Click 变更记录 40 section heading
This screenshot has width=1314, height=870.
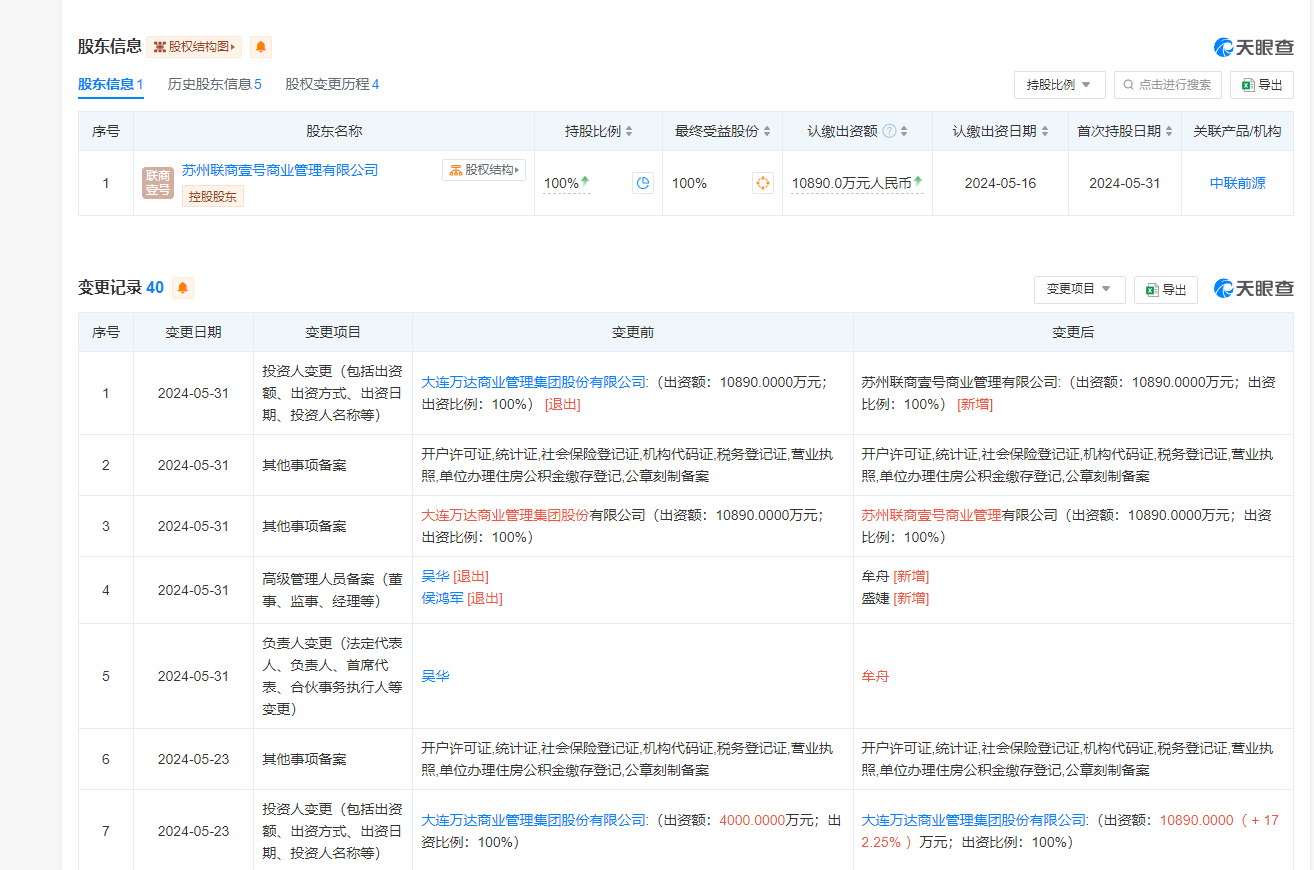pyautogui.click(x=121, y=288)
